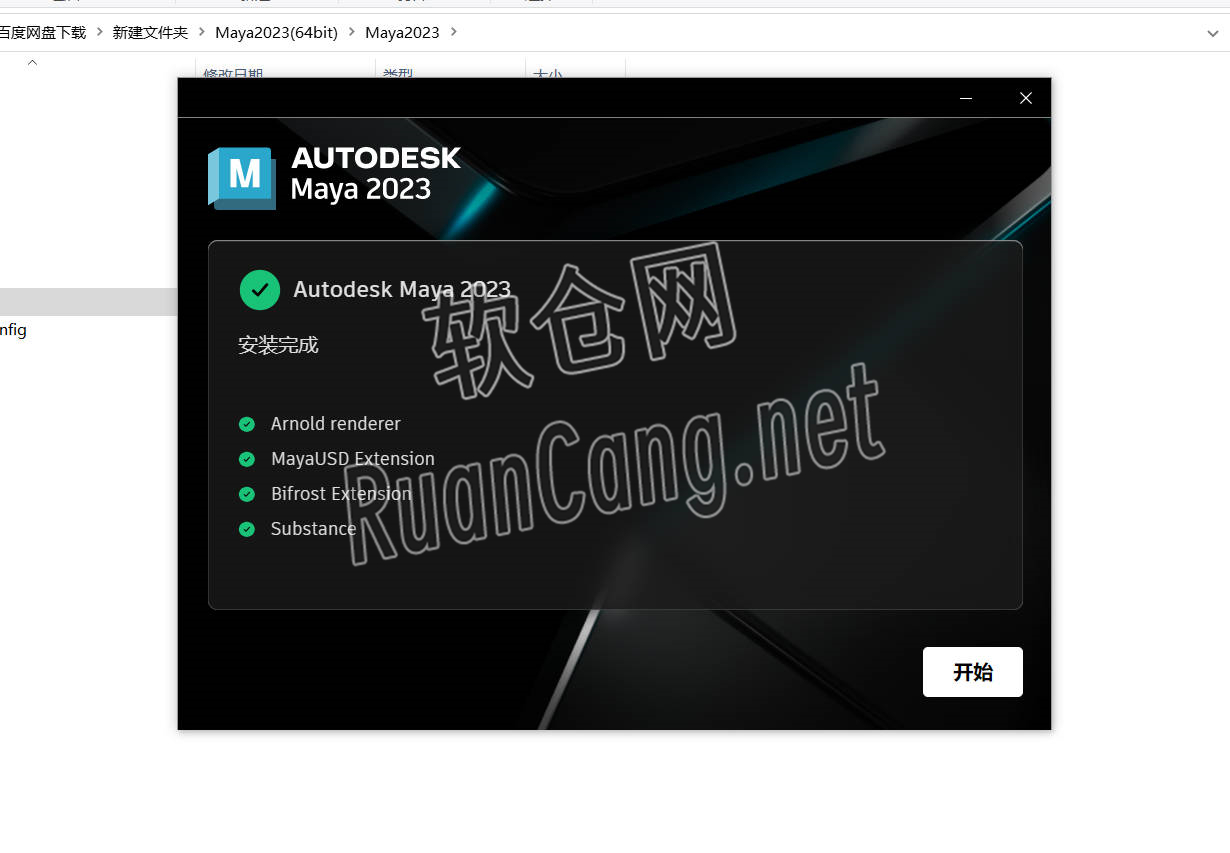This screenshot has height=853, width=1230.
Task: Open the address bar history dropdown
Action: 1213,33
